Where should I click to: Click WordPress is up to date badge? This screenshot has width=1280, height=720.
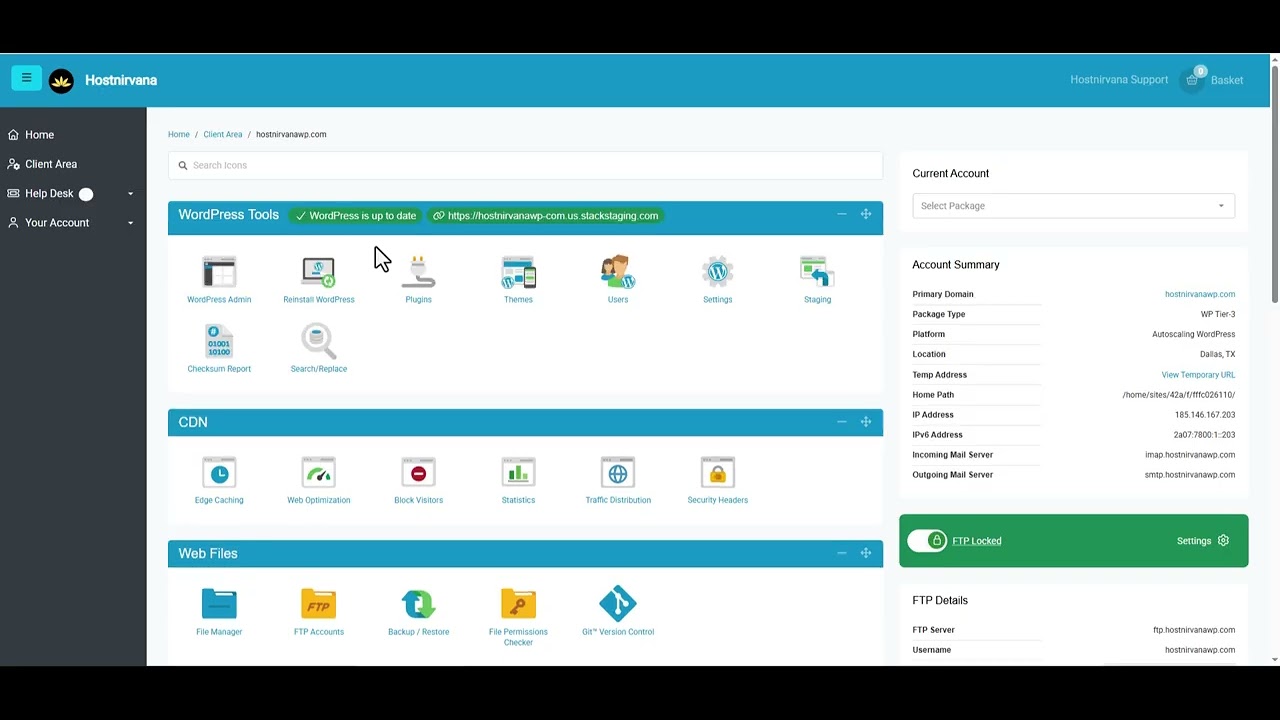(355, 215)
